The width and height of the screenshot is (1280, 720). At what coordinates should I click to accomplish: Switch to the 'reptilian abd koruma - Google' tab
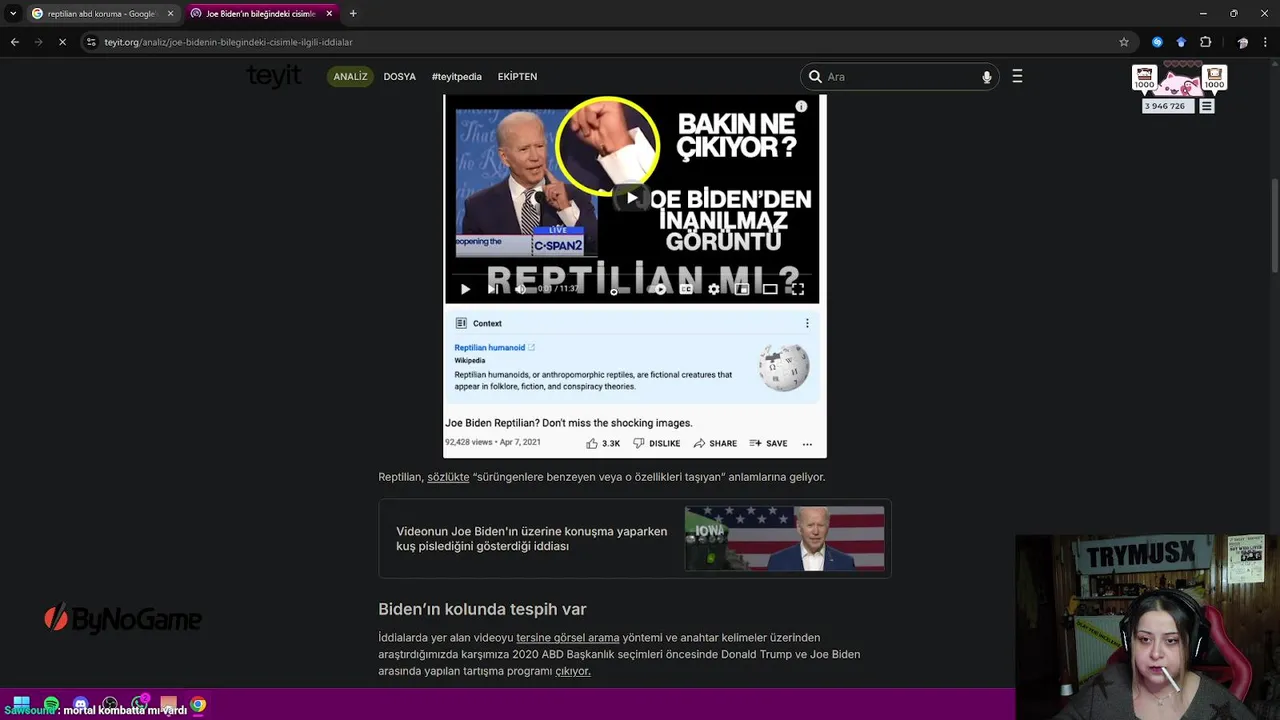click(102, 13)
